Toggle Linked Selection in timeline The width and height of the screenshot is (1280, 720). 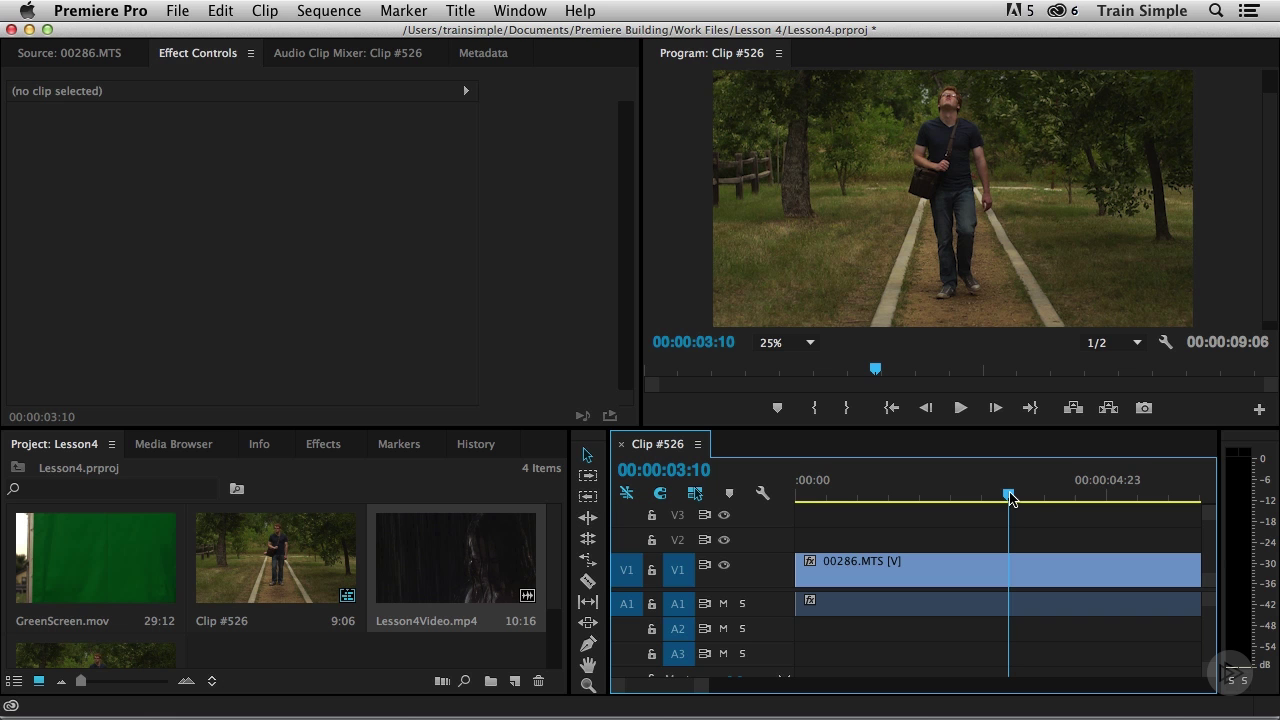pos(695,493)
